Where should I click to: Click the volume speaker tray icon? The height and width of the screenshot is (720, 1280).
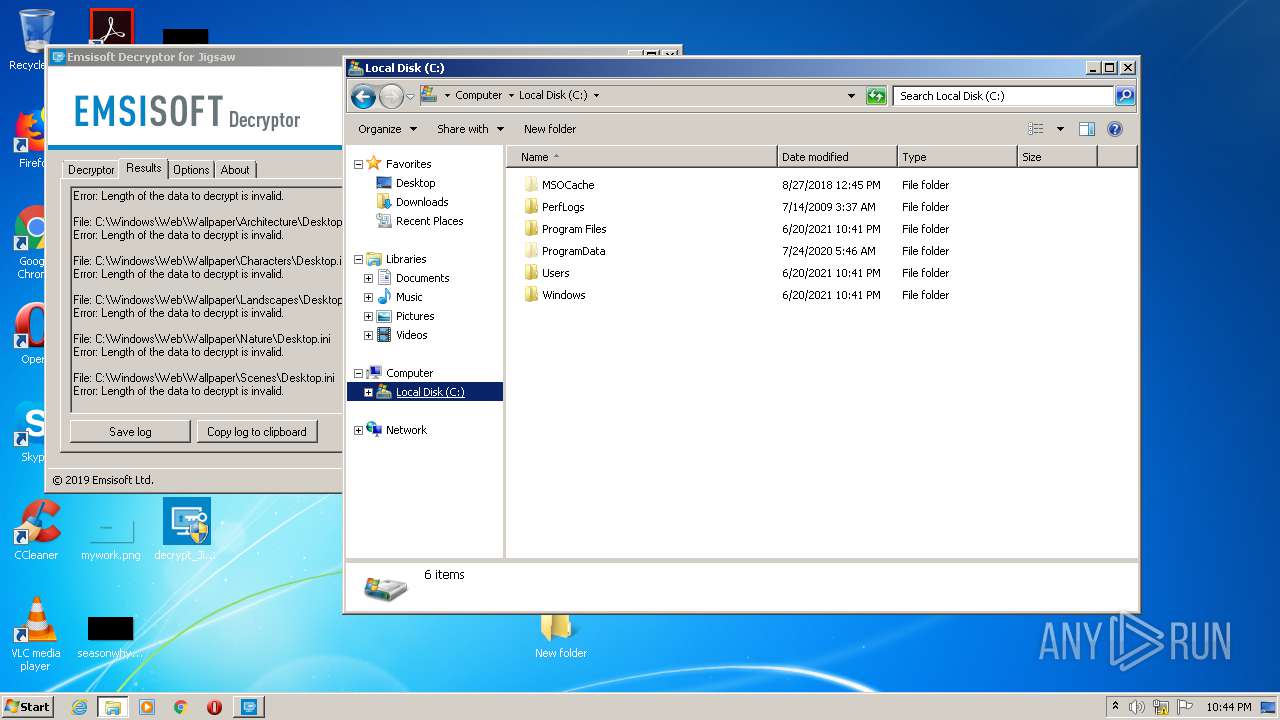click(x=1137, y=707)
